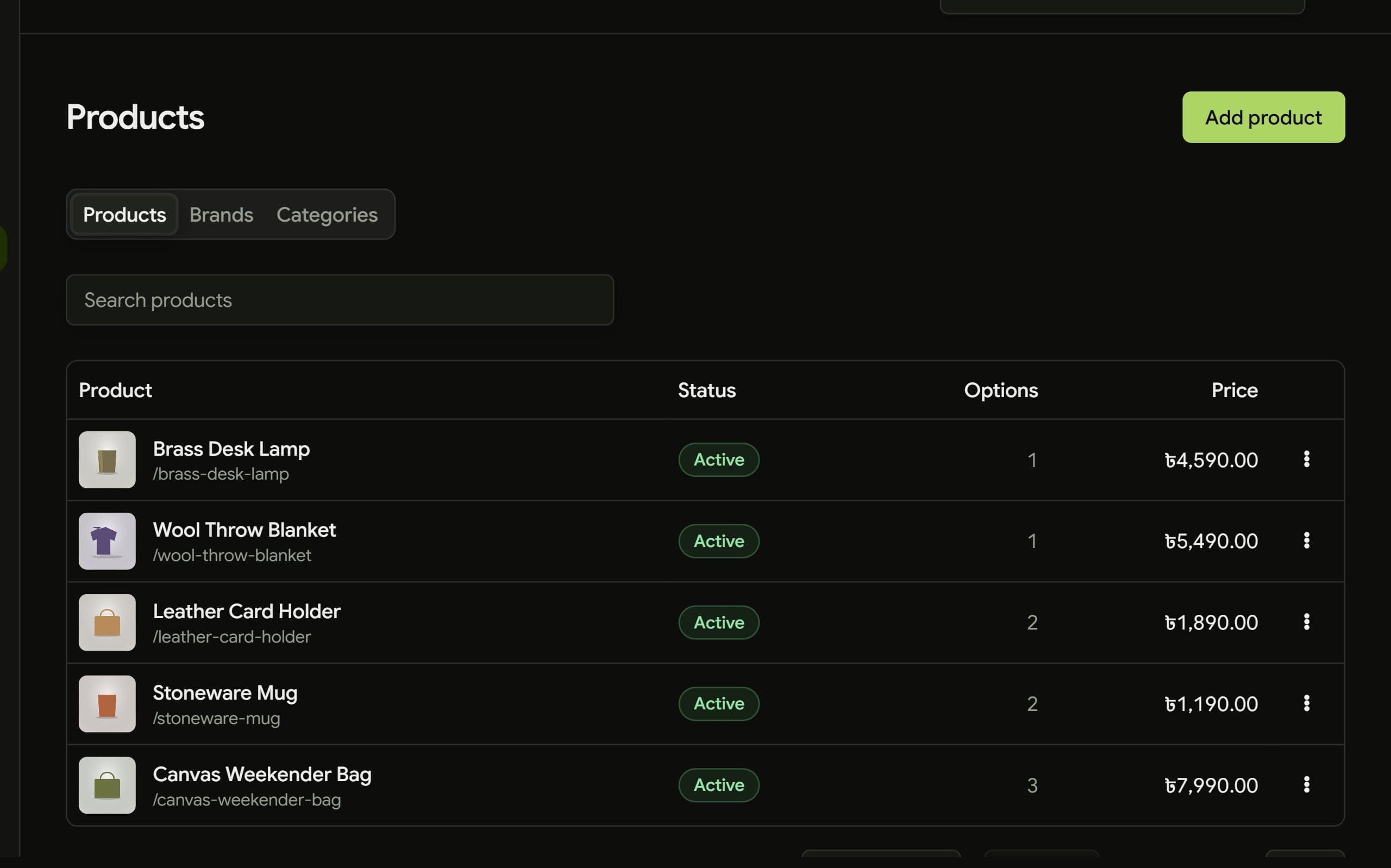This screenshot has height=868, width=1391.
Task: Click the Active badge in the Stoneware Mug row
Action: tap(719, 704)
